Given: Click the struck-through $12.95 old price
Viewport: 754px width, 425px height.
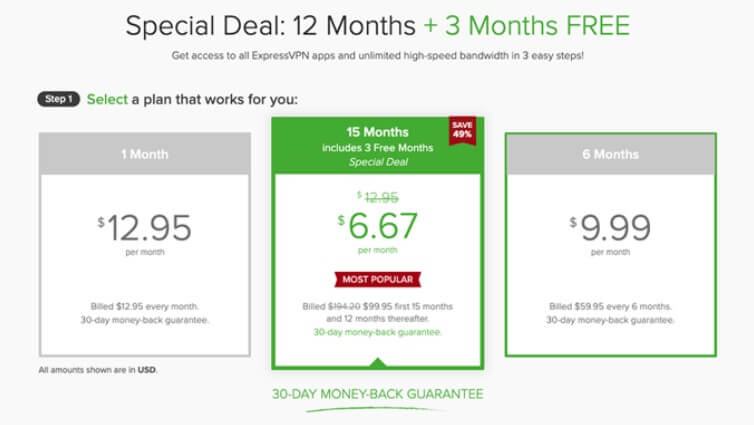Looking at the screenshot, I should click(377, 197).
